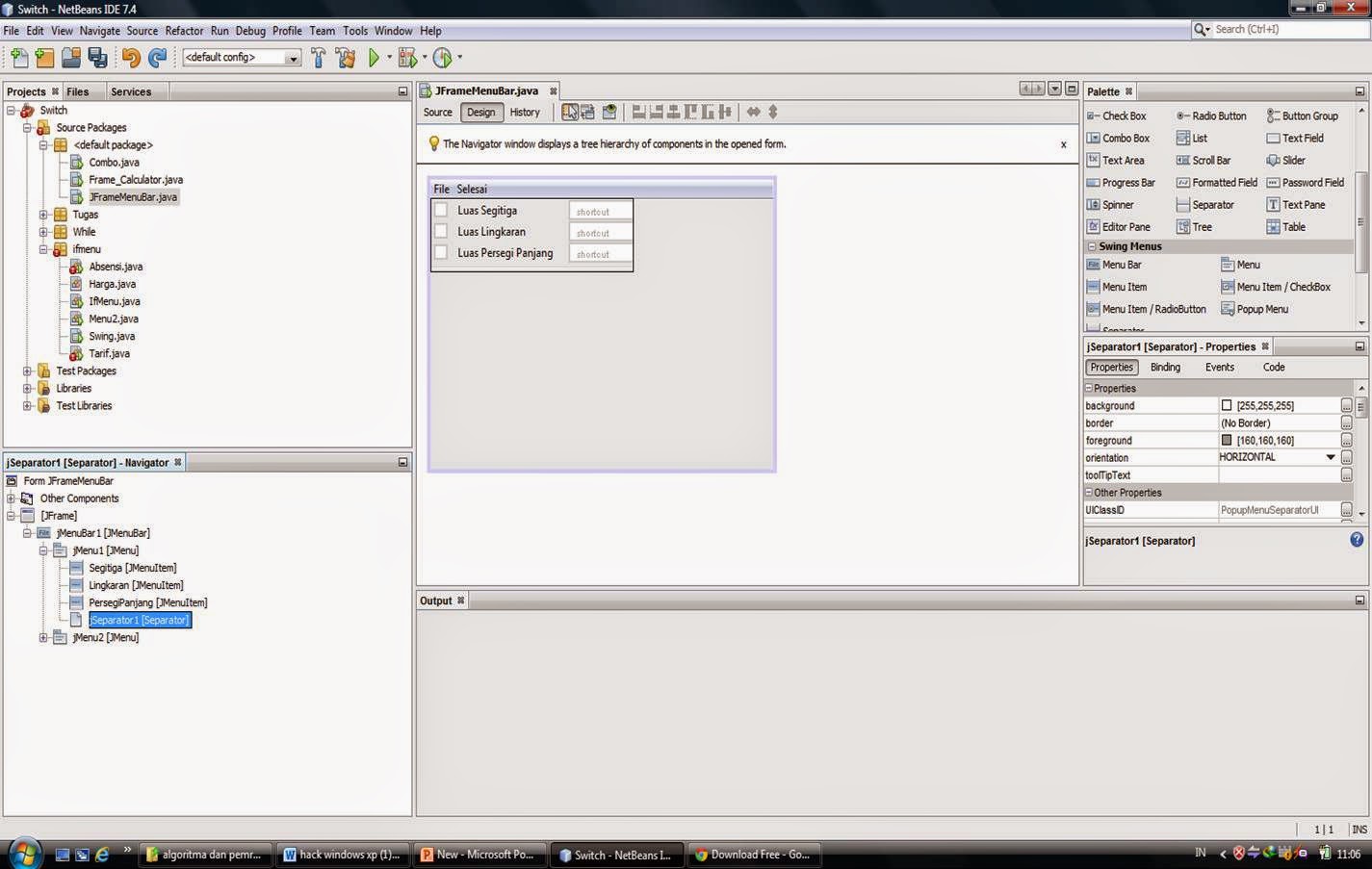Click the Clean and Build Project icon

point(346,58)
